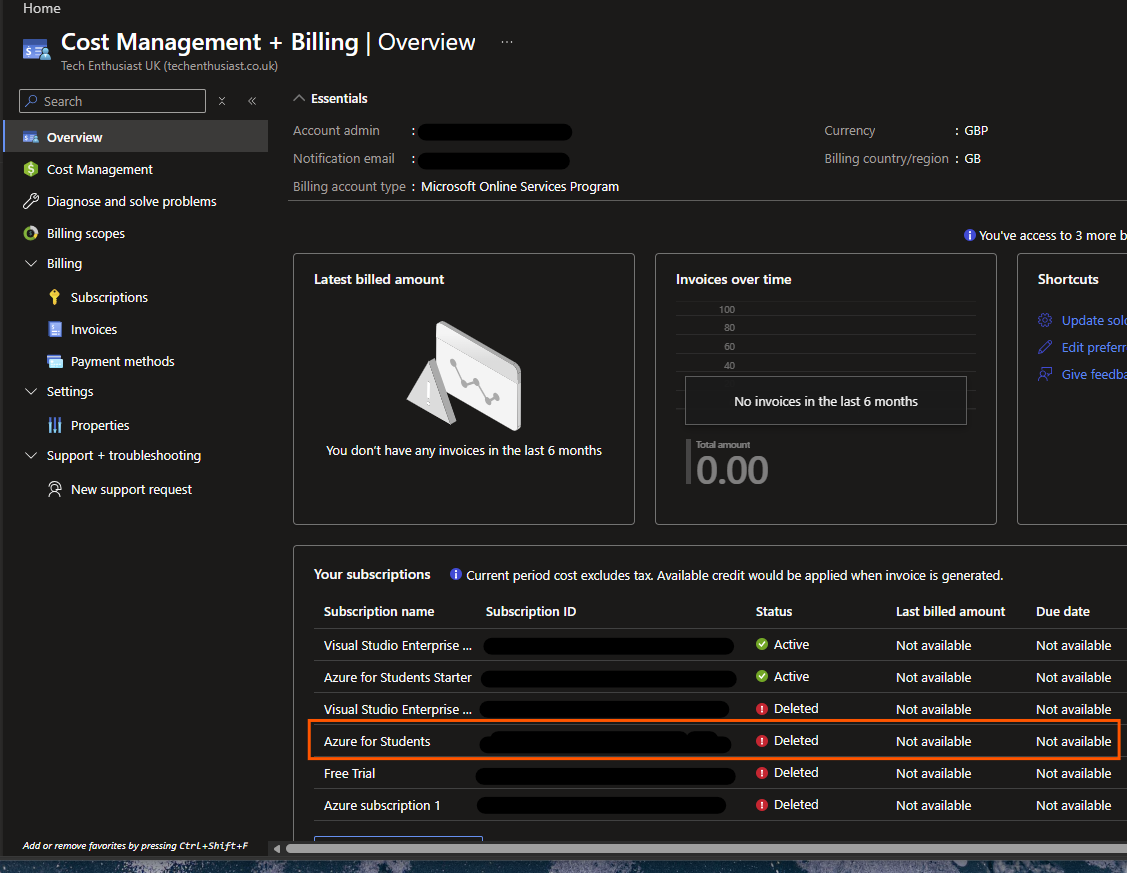
Task: Select the Azure for Students Starter subscription
Action: click(x=397, y=678)
